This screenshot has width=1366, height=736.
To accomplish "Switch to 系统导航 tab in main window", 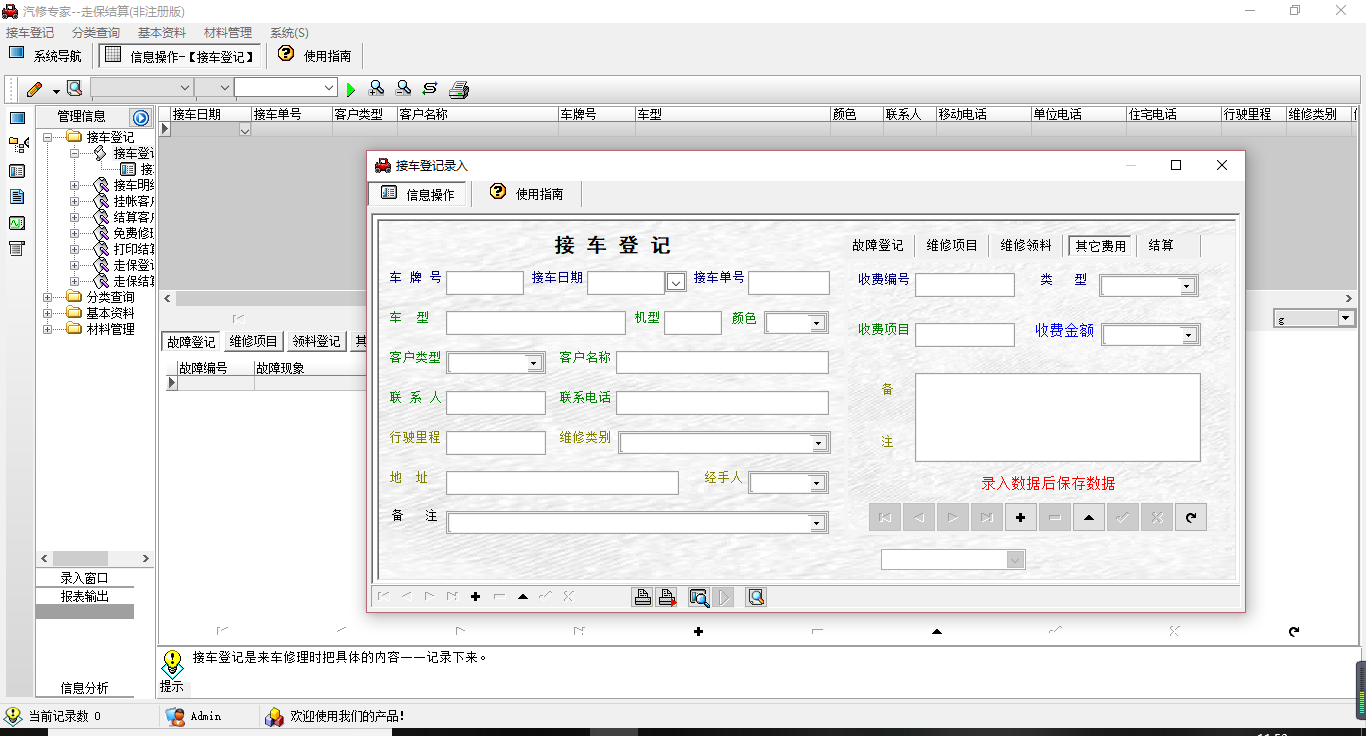I will point(47,56).
